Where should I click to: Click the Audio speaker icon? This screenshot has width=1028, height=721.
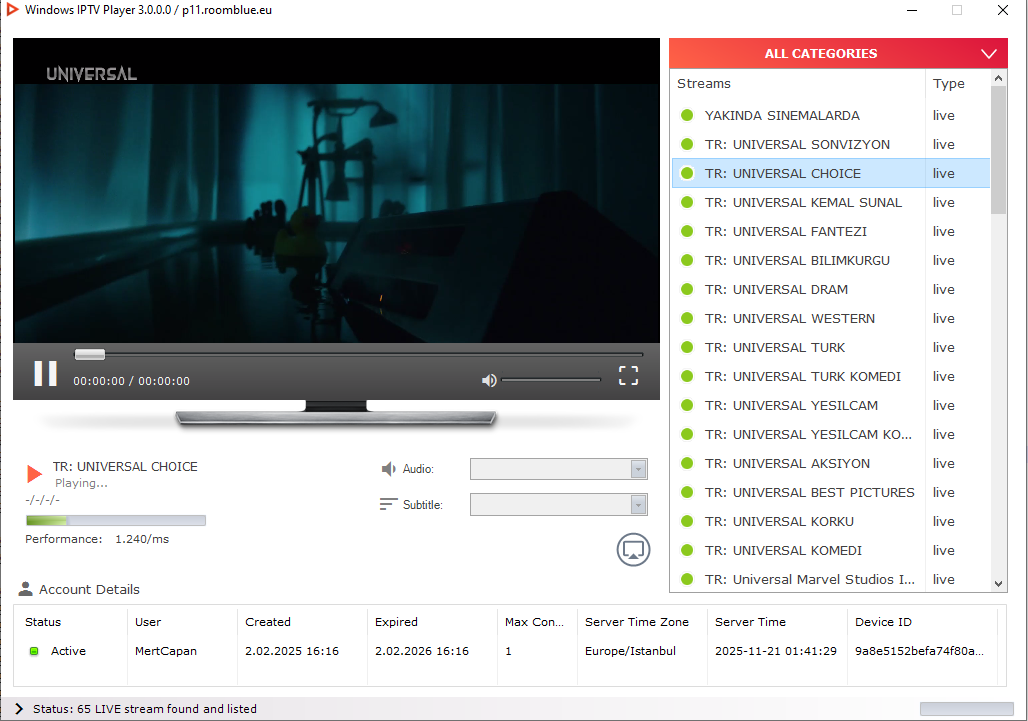coord(389,469)
